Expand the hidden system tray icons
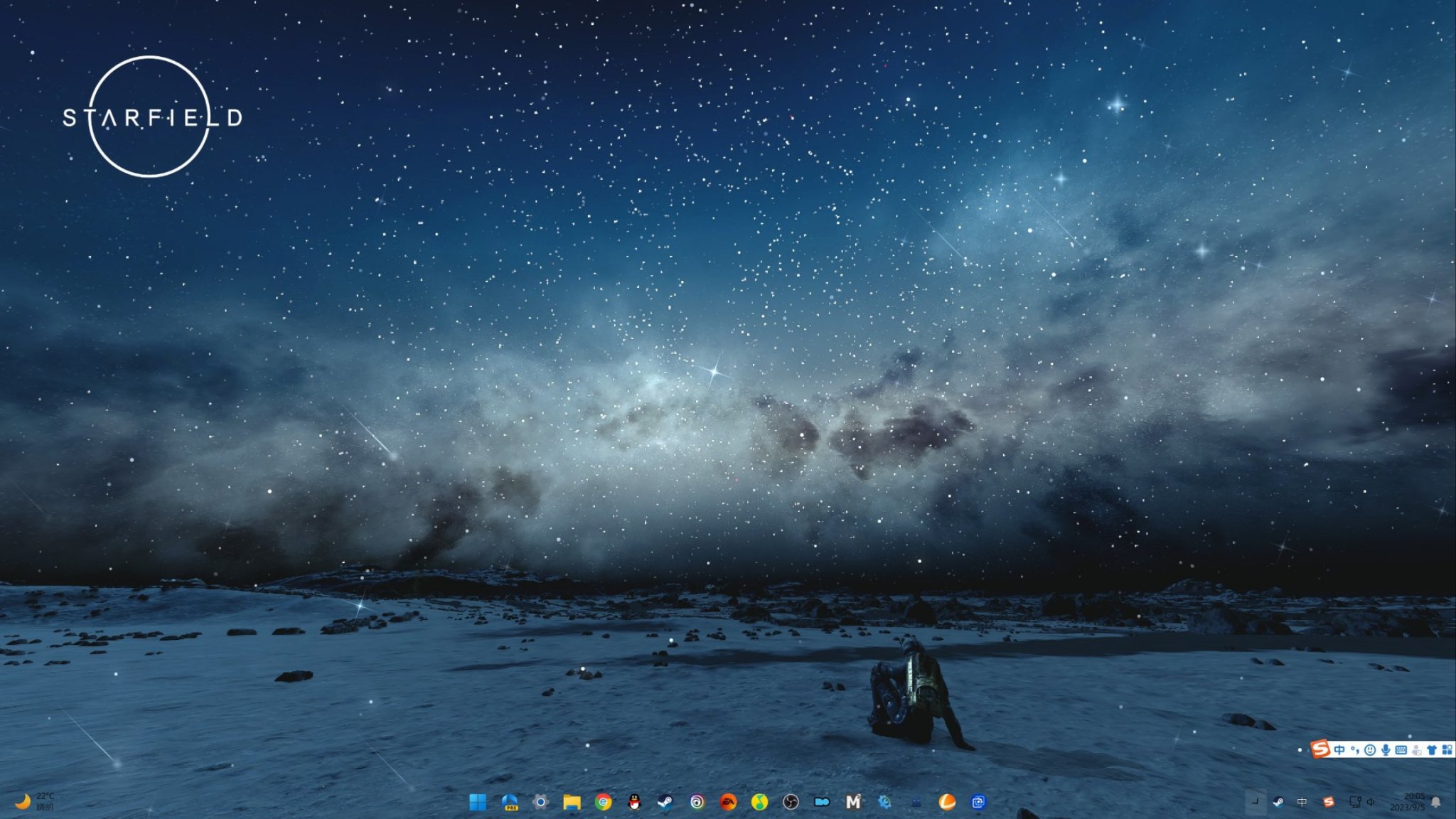The width and height of the screenshot is (1456, 819). click(x=1255, y=802)
